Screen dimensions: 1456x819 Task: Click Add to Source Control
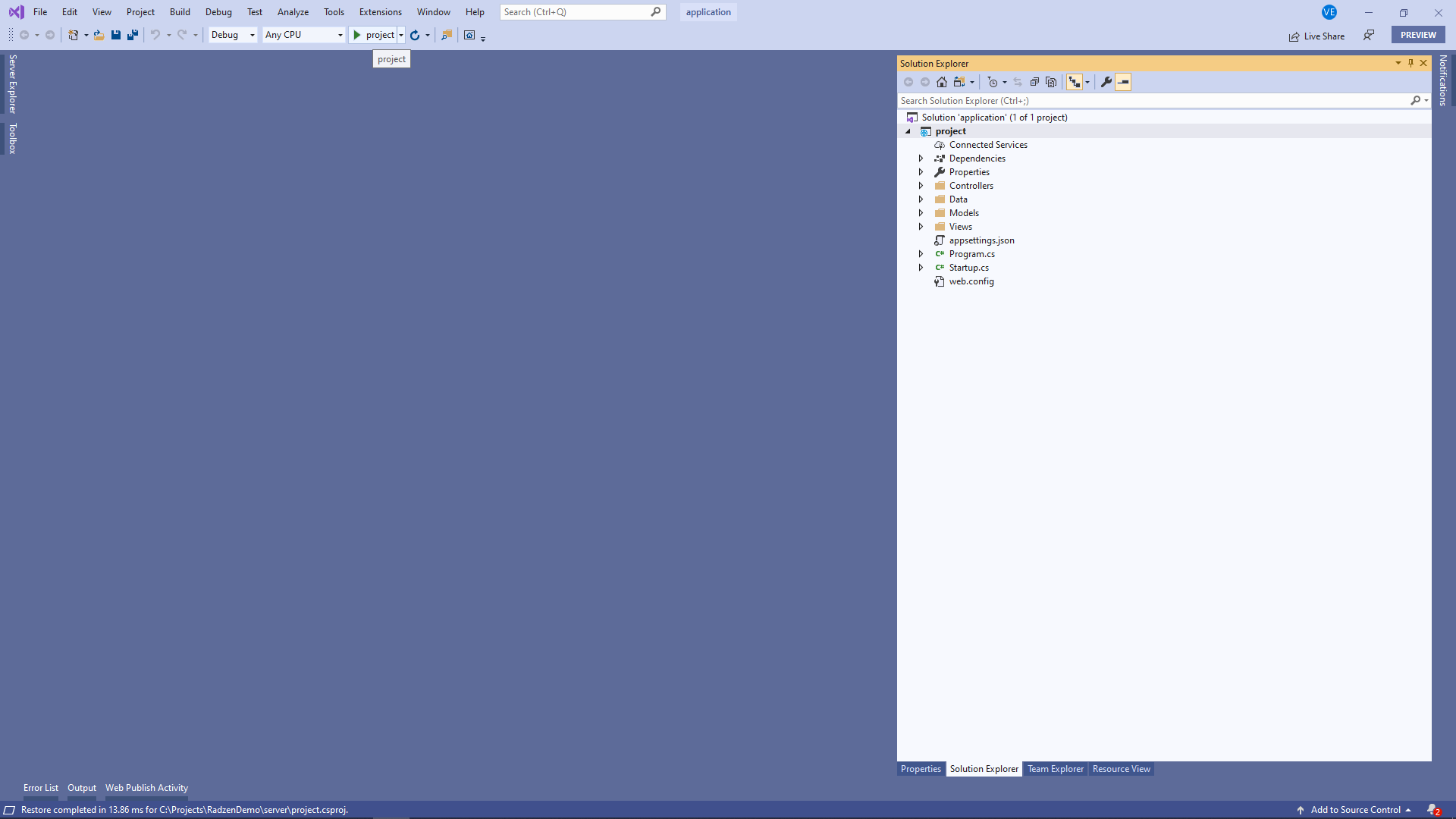[x=1354, y=810]
